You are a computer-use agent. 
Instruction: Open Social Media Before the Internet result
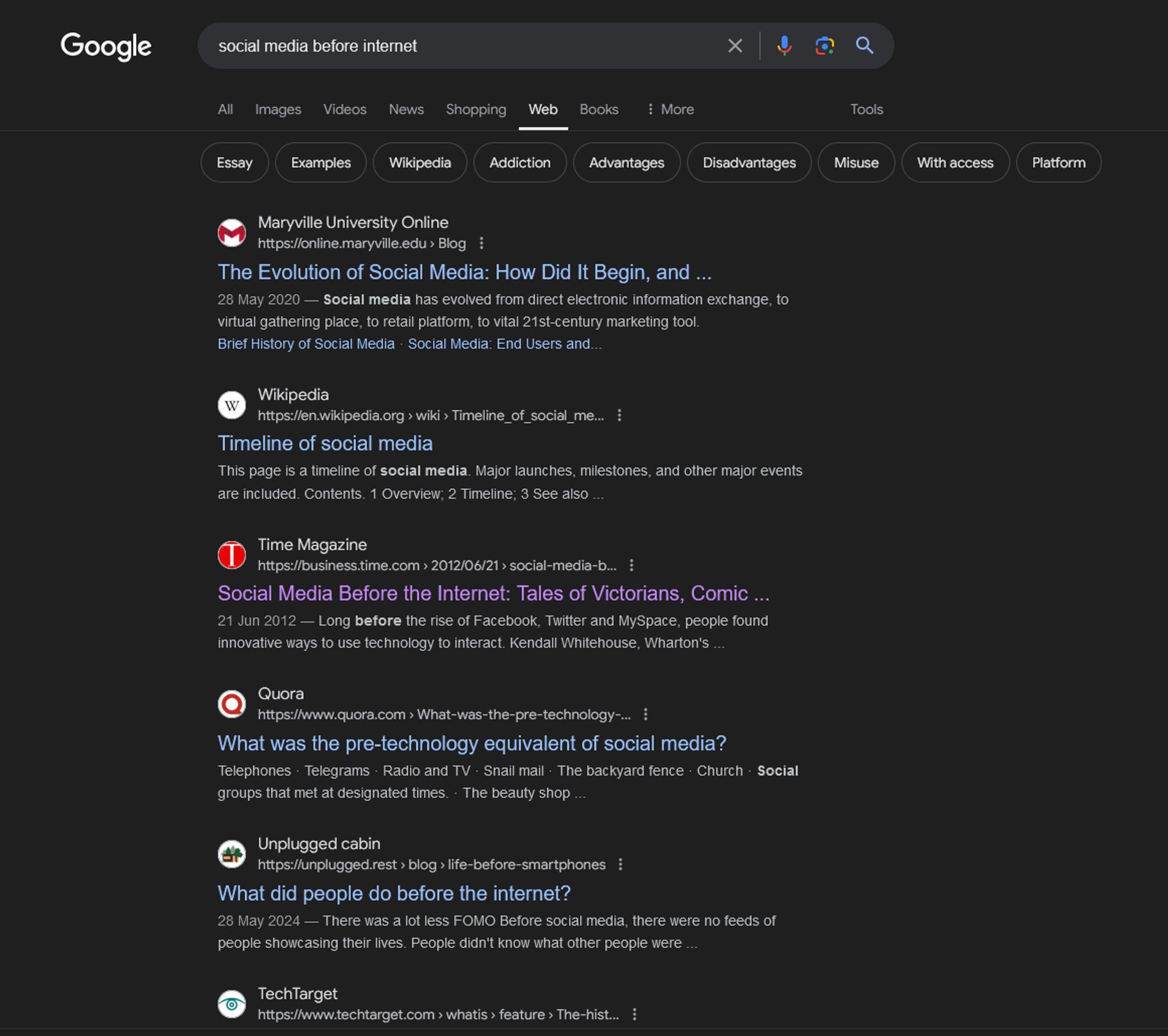(493, 593)
